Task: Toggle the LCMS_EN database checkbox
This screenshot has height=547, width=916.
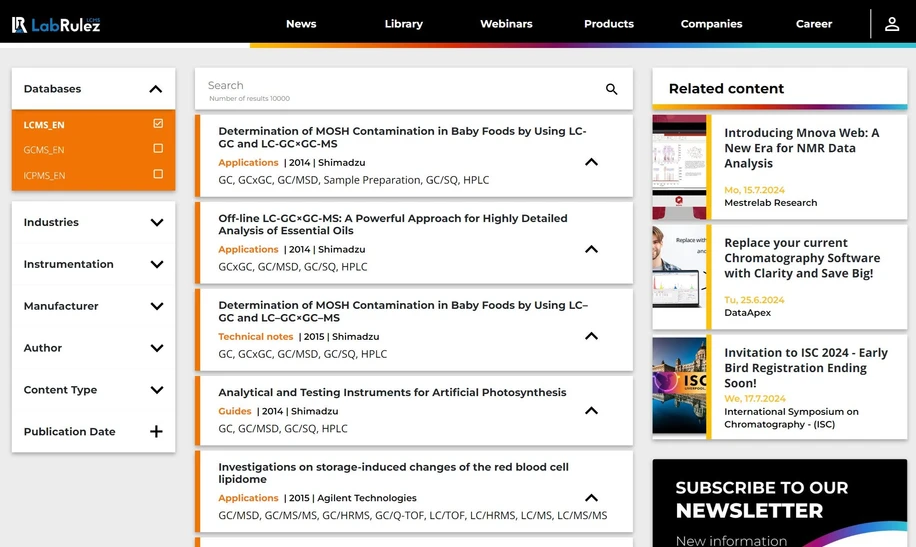Action: (x=158, y=123)
